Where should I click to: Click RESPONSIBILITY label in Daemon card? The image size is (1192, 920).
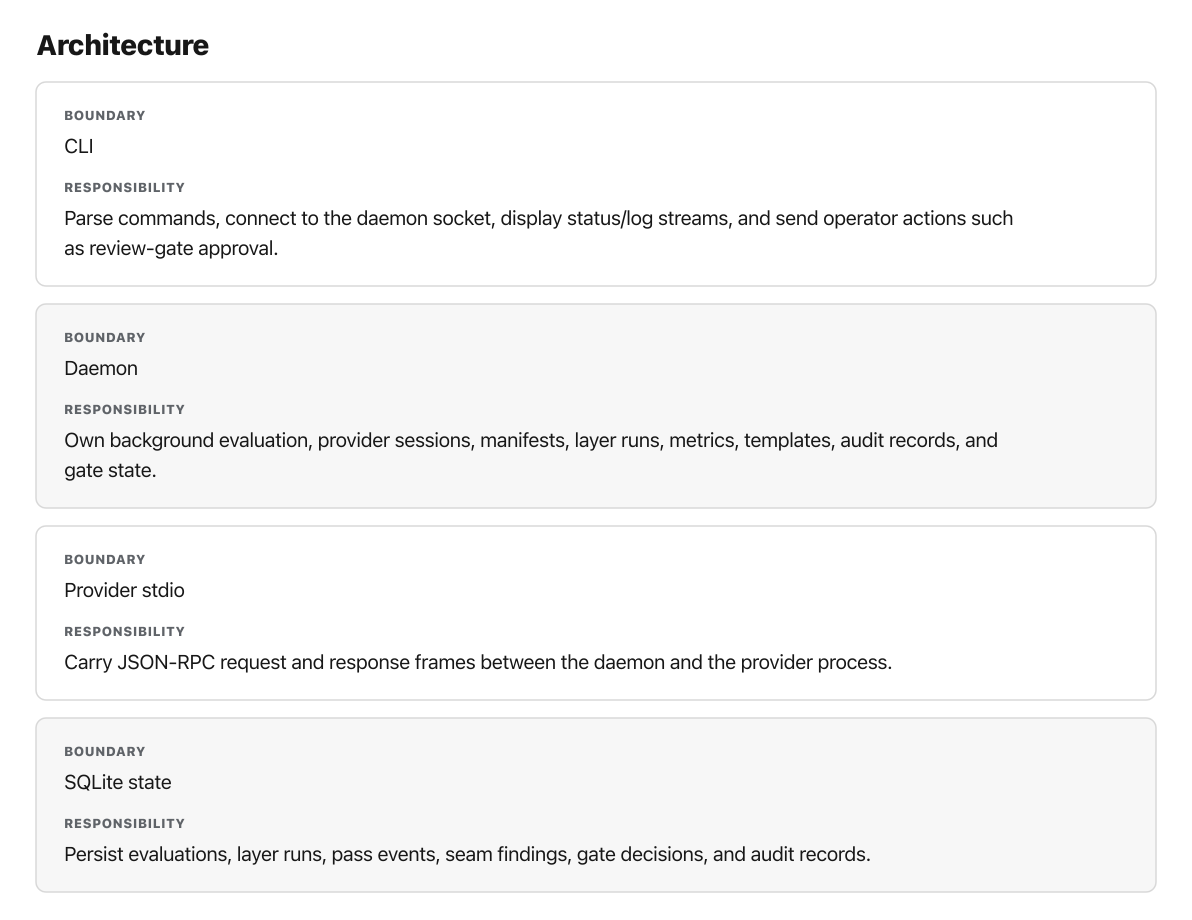pos(125,410)
